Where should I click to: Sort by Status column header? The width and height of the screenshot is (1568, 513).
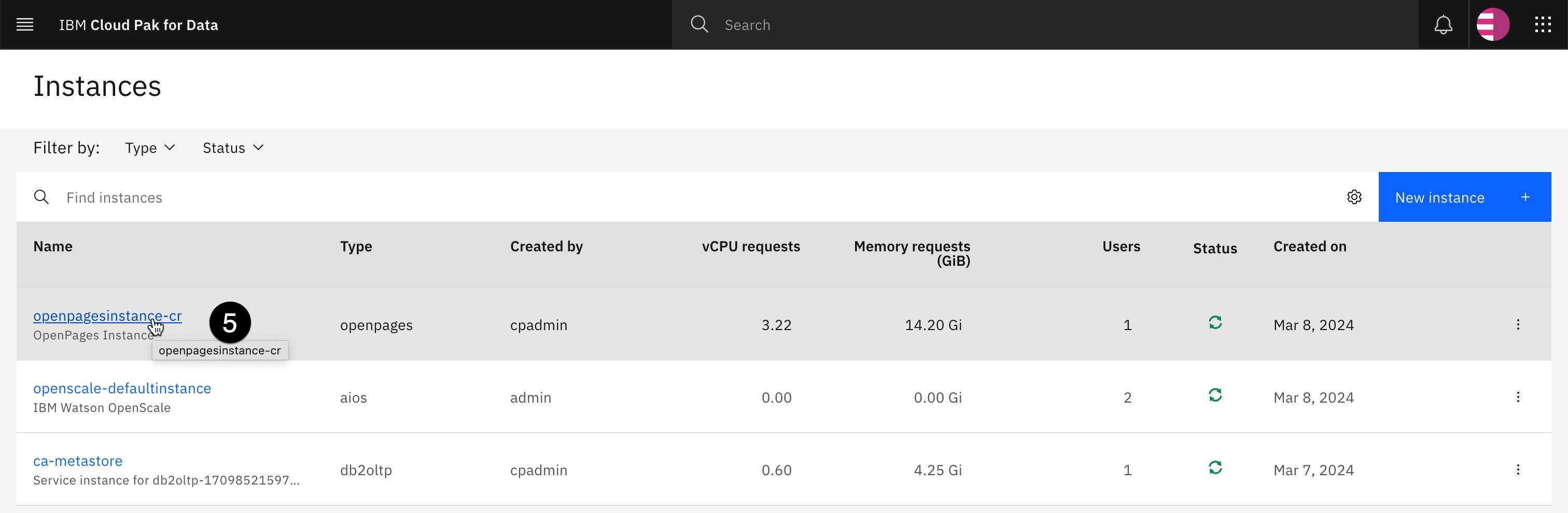click(1215, 248)
